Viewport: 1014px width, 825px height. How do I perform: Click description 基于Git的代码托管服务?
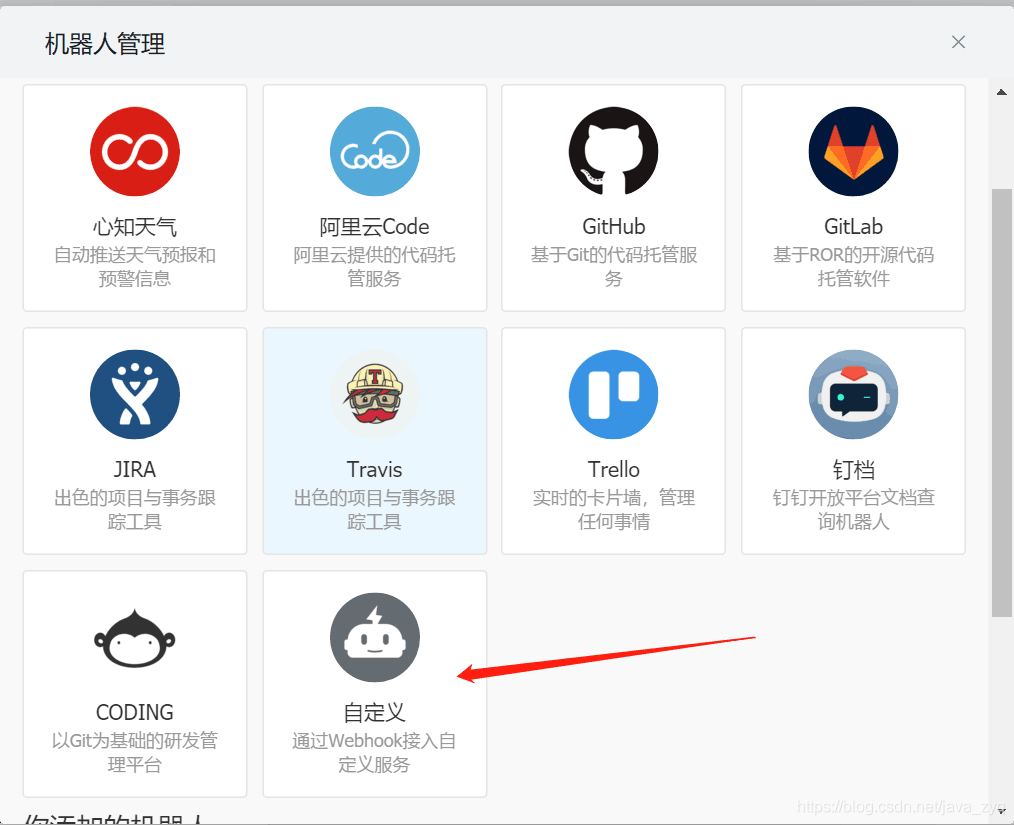(614, 266)
